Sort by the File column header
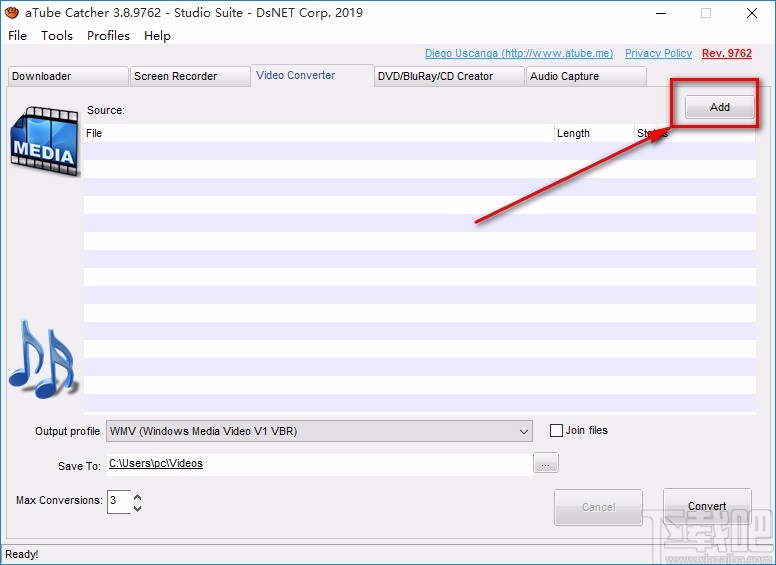Image resolution: width=776 pixels, height=565 pixels. click(x=319, y=133)
